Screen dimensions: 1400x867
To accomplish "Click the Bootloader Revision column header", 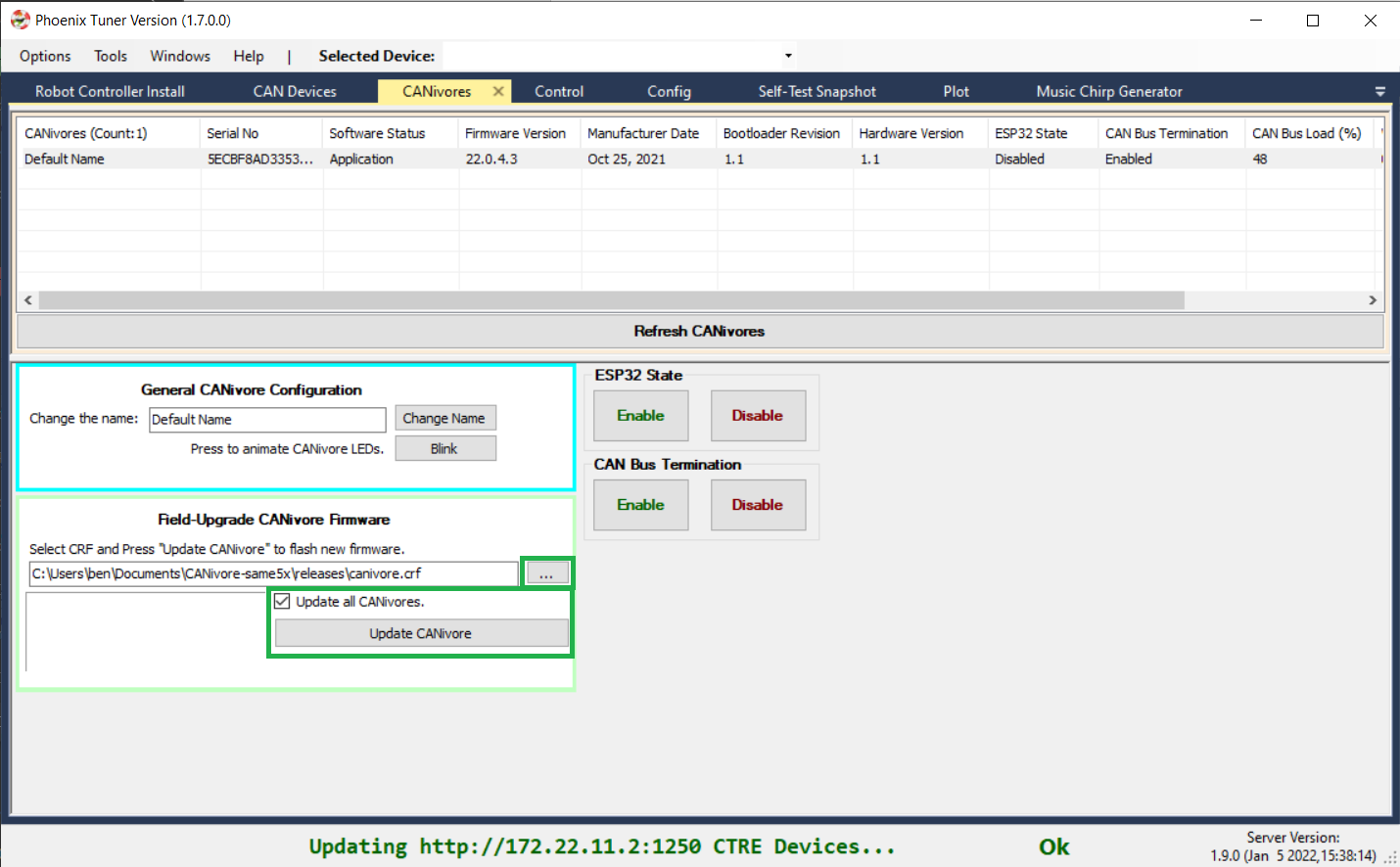I will point(785,133).
